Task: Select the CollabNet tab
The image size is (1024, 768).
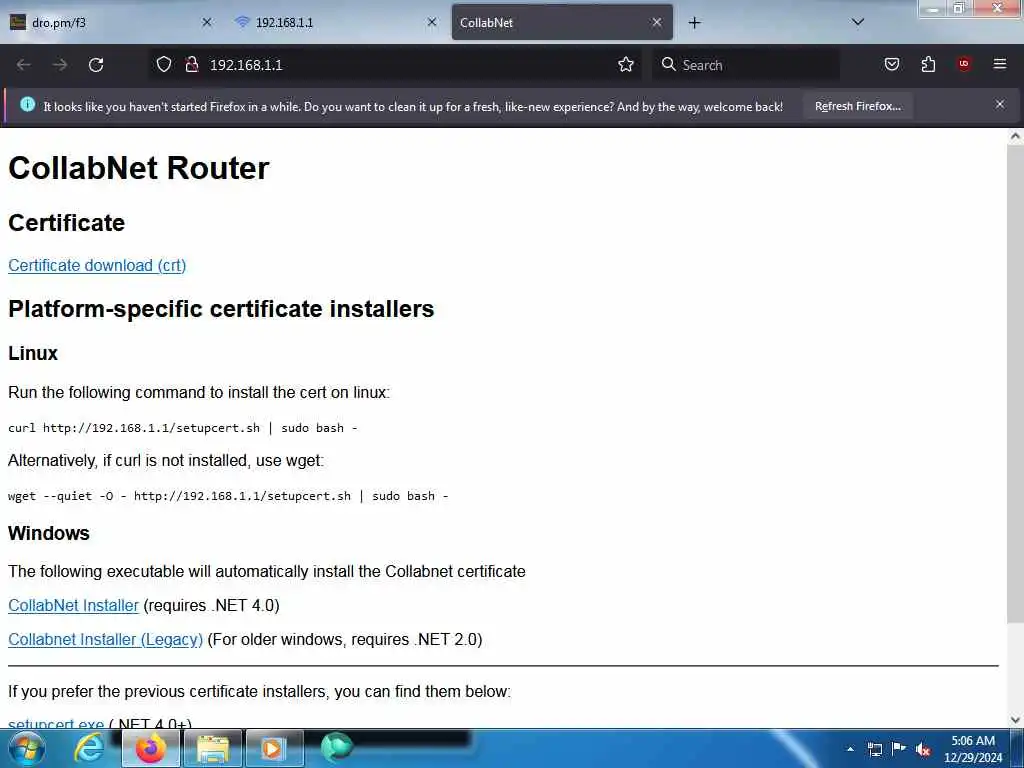Action: point(562,22)
